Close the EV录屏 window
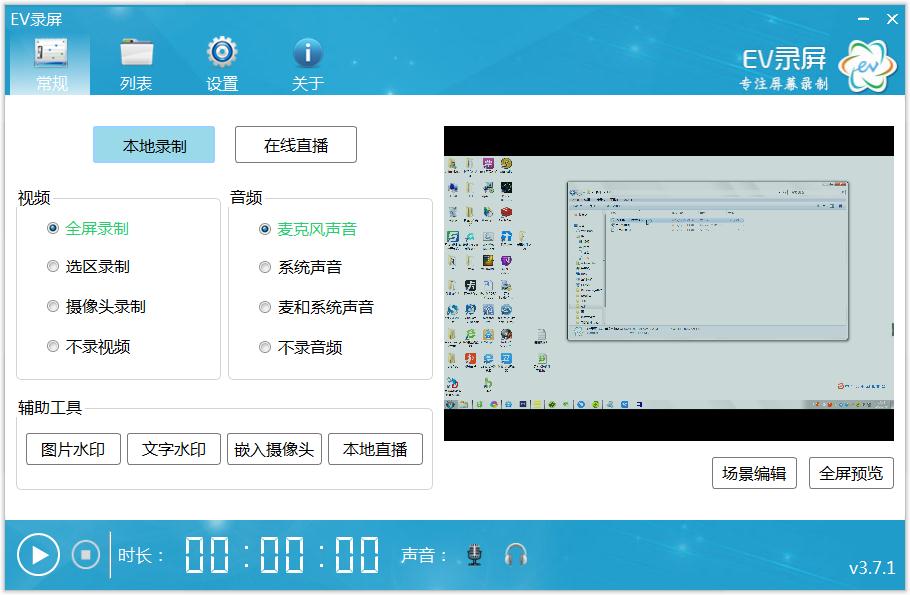The image size is (910, 595). pyautogui.click(x=893, y=19)
